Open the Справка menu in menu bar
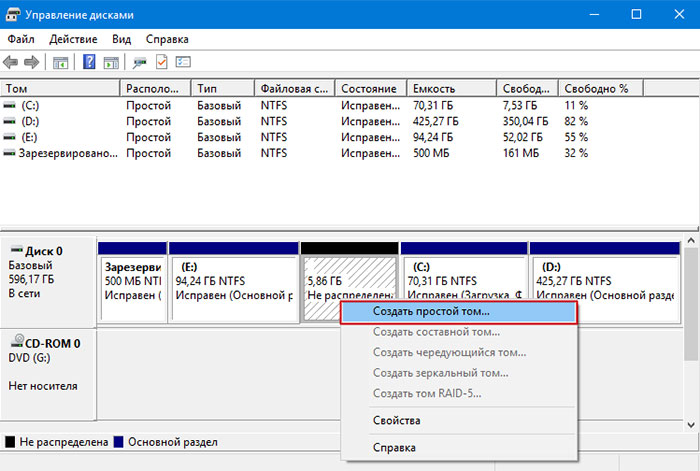Viewport: 700px width, 471px height. point(167,39)
